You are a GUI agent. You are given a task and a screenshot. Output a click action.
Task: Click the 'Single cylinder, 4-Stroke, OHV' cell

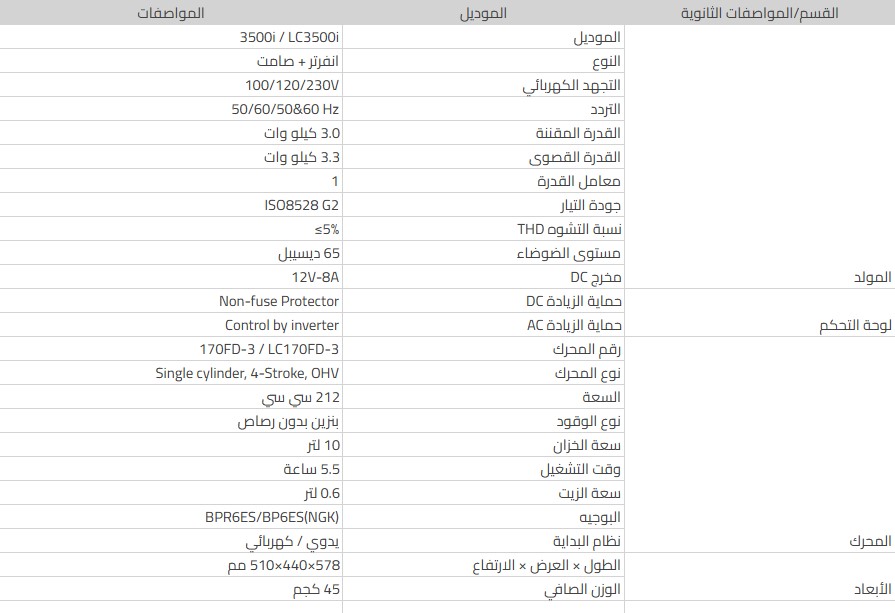coord(247,373)
